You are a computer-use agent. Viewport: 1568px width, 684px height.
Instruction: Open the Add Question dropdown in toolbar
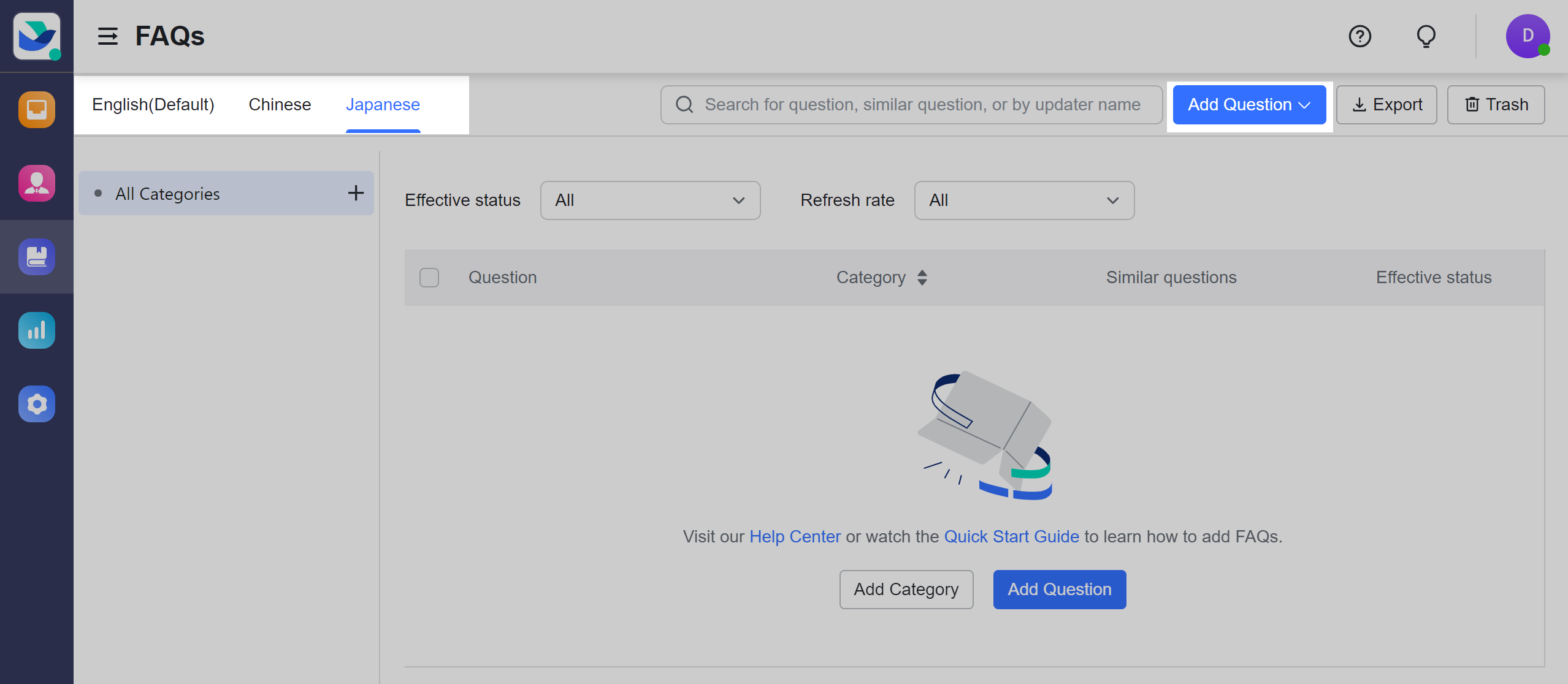coord(1249,105)
